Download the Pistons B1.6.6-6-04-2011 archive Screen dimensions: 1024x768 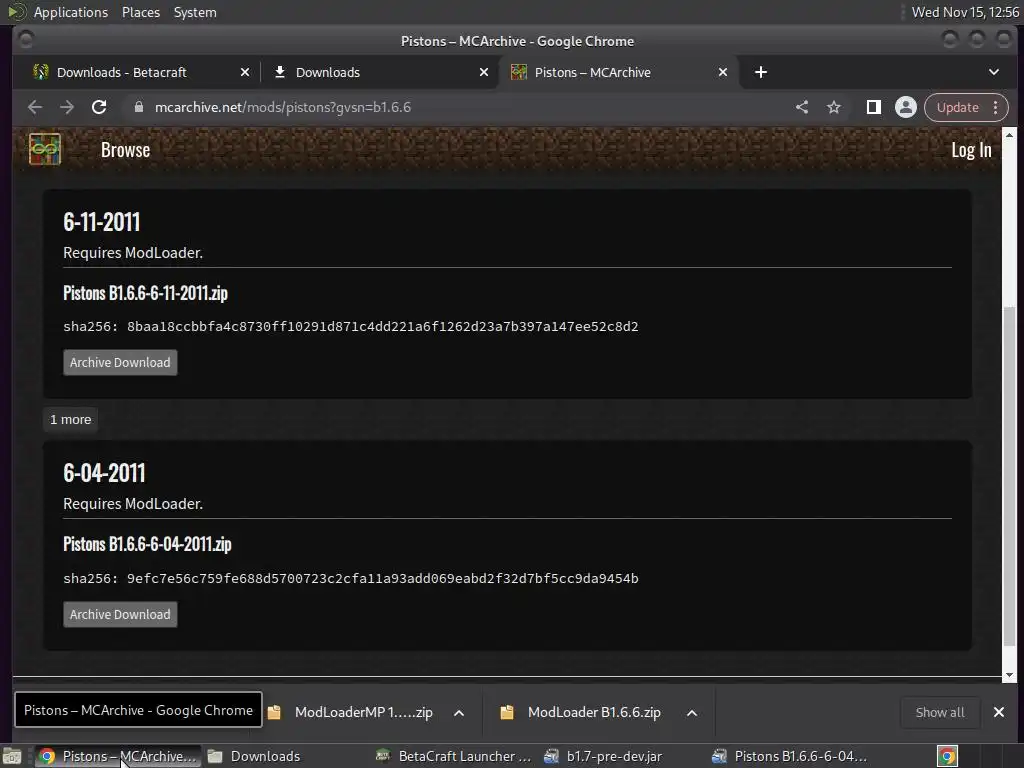tap(120, 615)
